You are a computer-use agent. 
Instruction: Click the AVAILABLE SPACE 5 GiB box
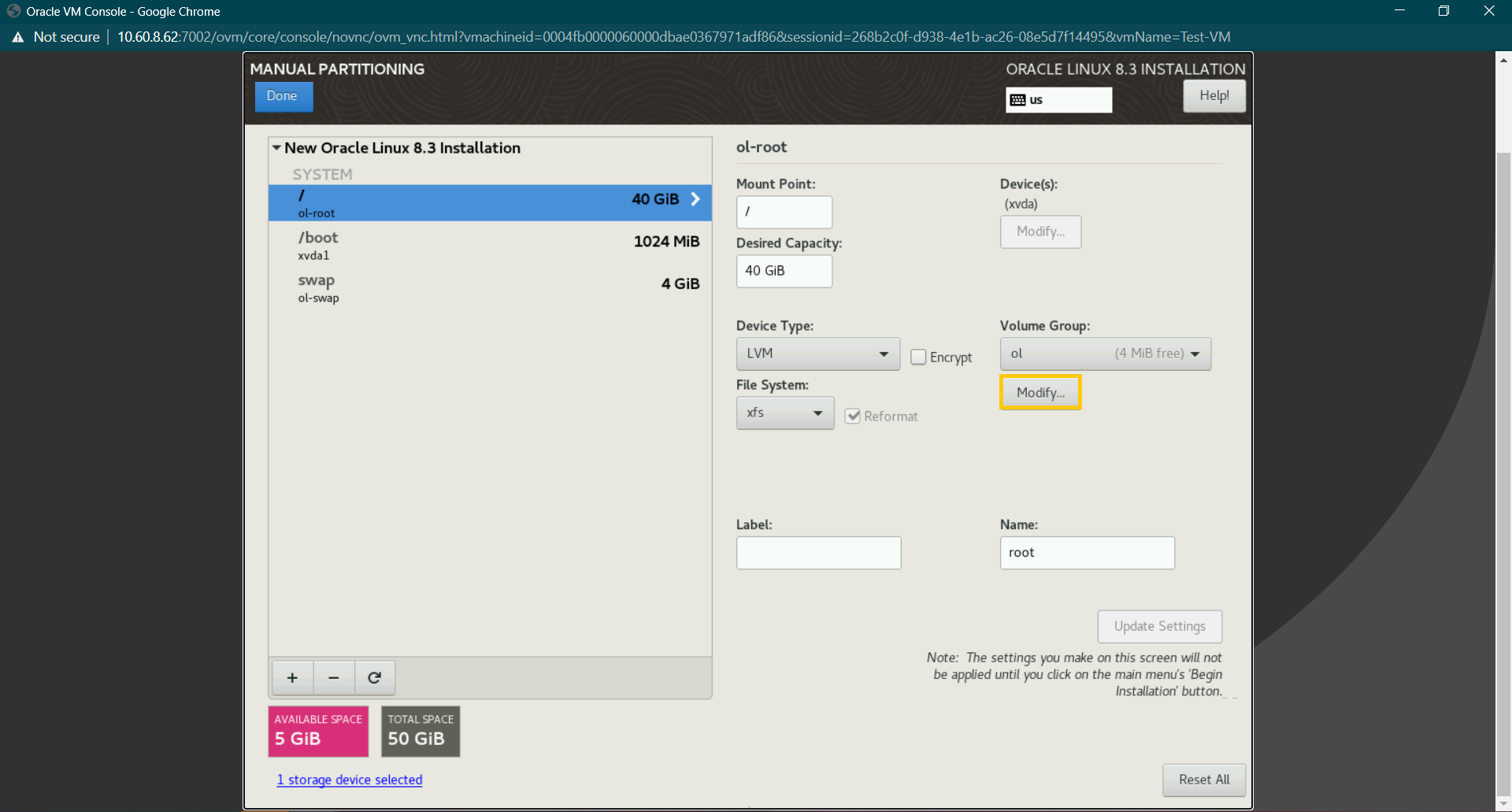pos(318,731)
